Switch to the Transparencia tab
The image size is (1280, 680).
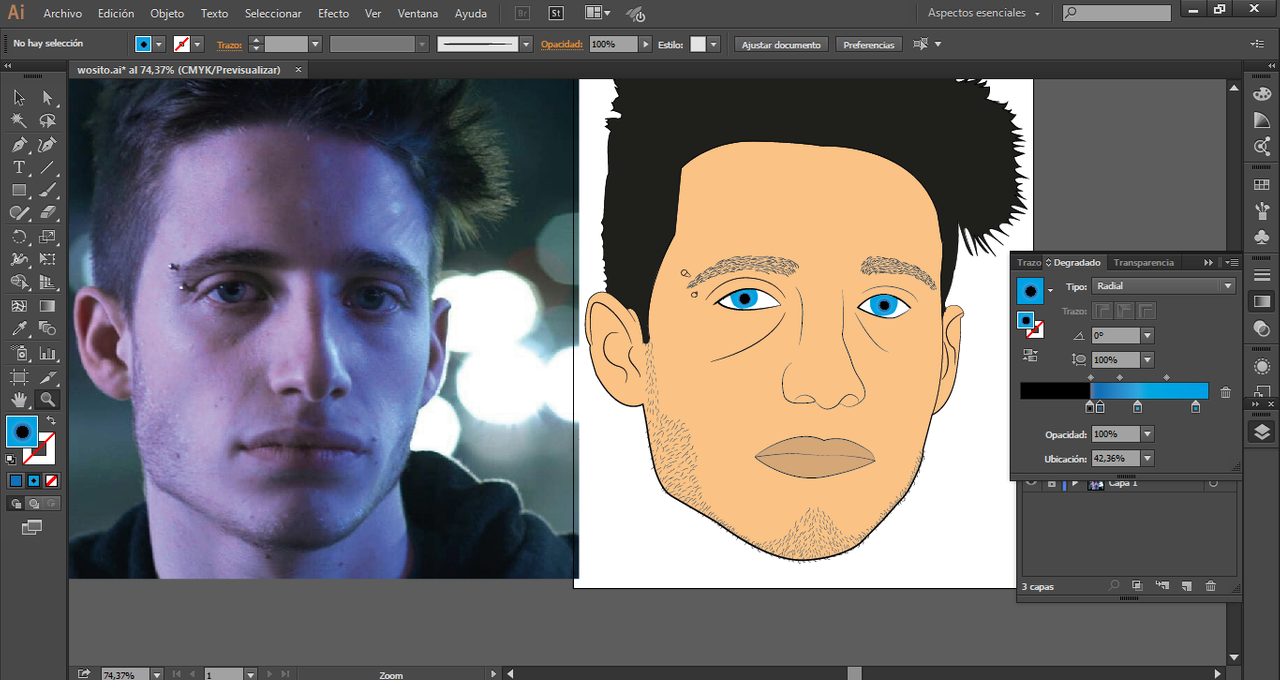pos(1143,262)
